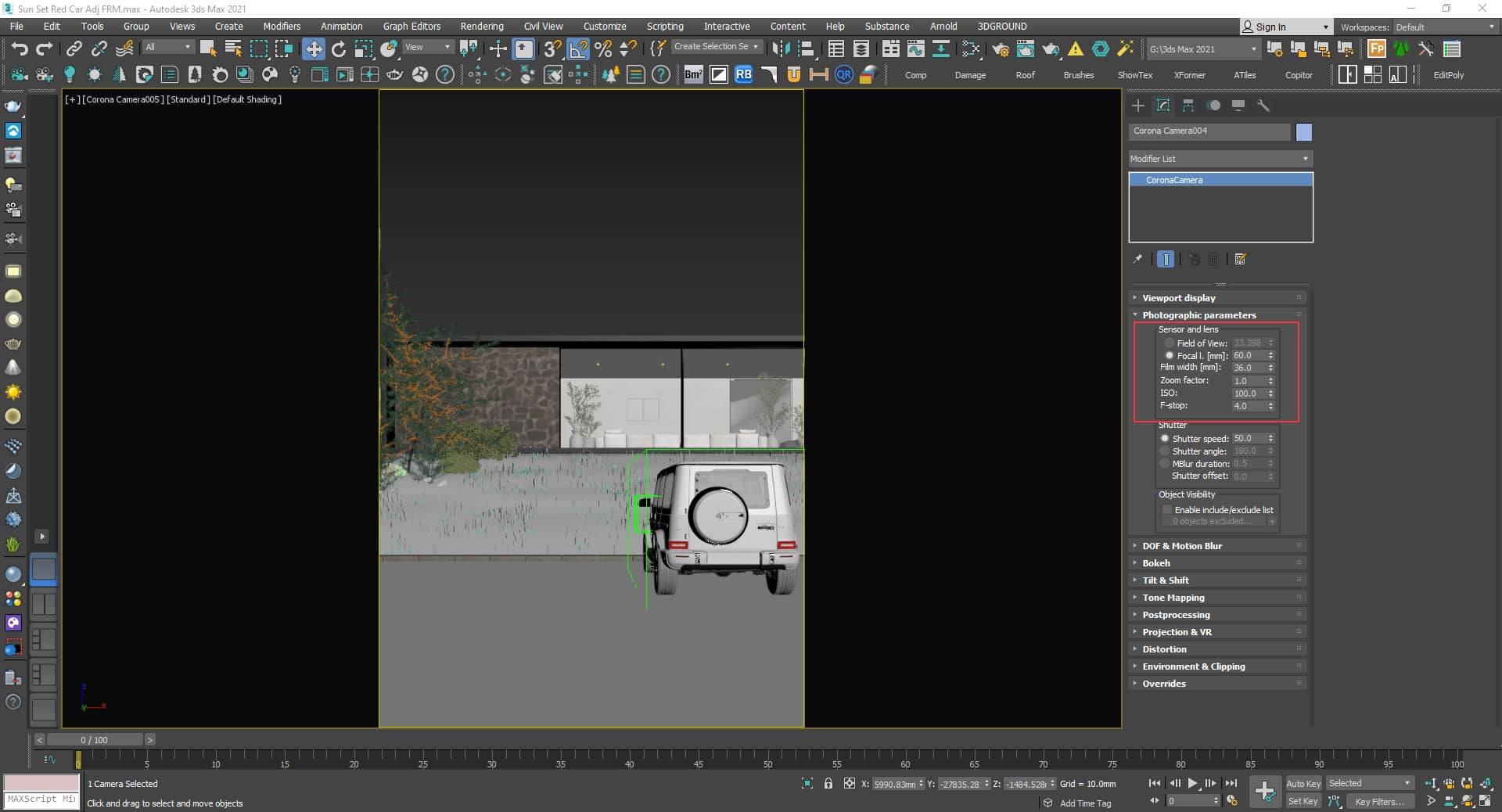1502x812 pixels.
Task: Click the Mirror tool icon
Action: point(780,49)
